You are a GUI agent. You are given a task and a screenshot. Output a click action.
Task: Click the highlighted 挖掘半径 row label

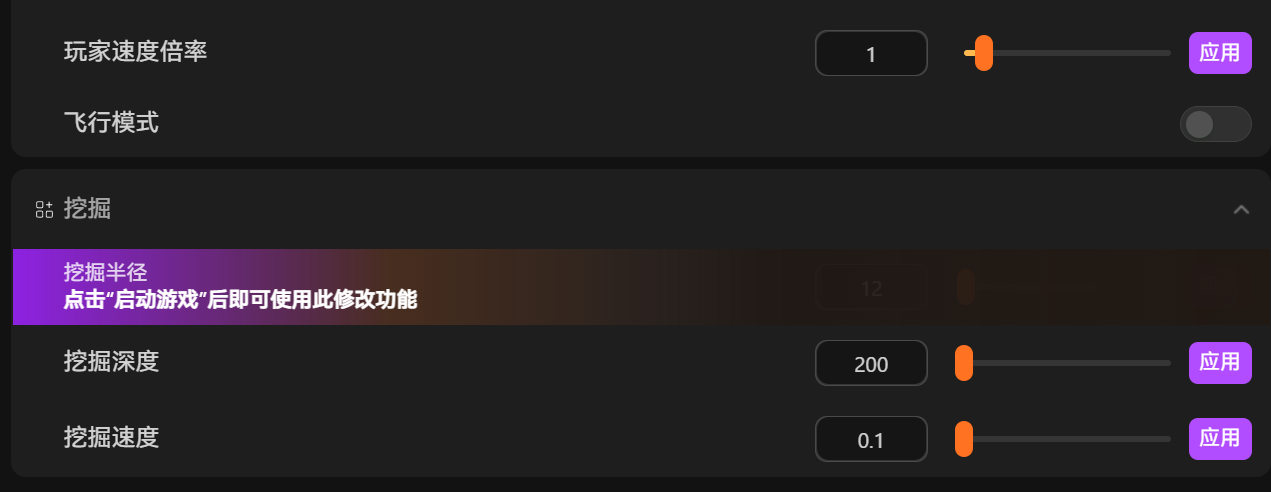(x=106, y=272)
